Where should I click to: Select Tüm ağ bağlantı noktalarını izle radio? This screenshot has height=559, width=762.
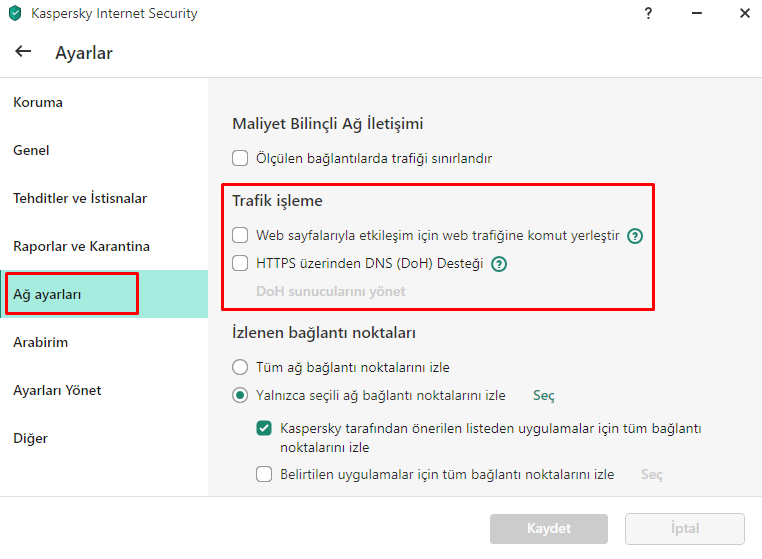click(x=240, y=367)
